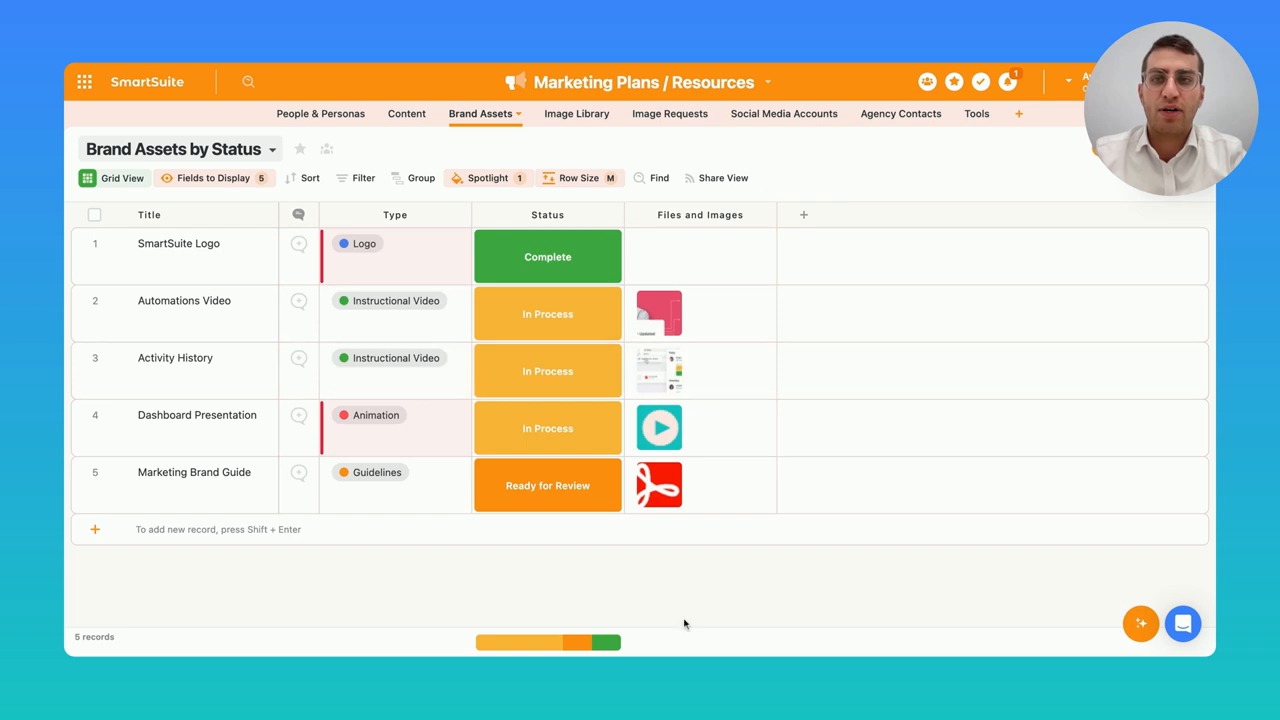Click the Title column header

tap(149, 215)
